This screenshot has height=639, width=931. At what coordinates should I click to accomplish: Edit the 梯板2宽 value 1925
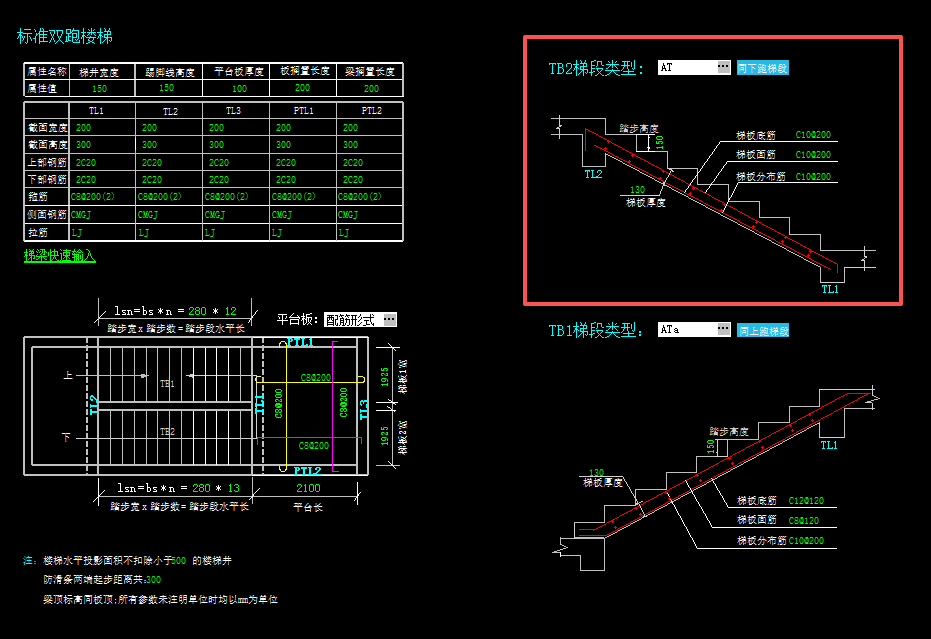[x=385, y=436]
